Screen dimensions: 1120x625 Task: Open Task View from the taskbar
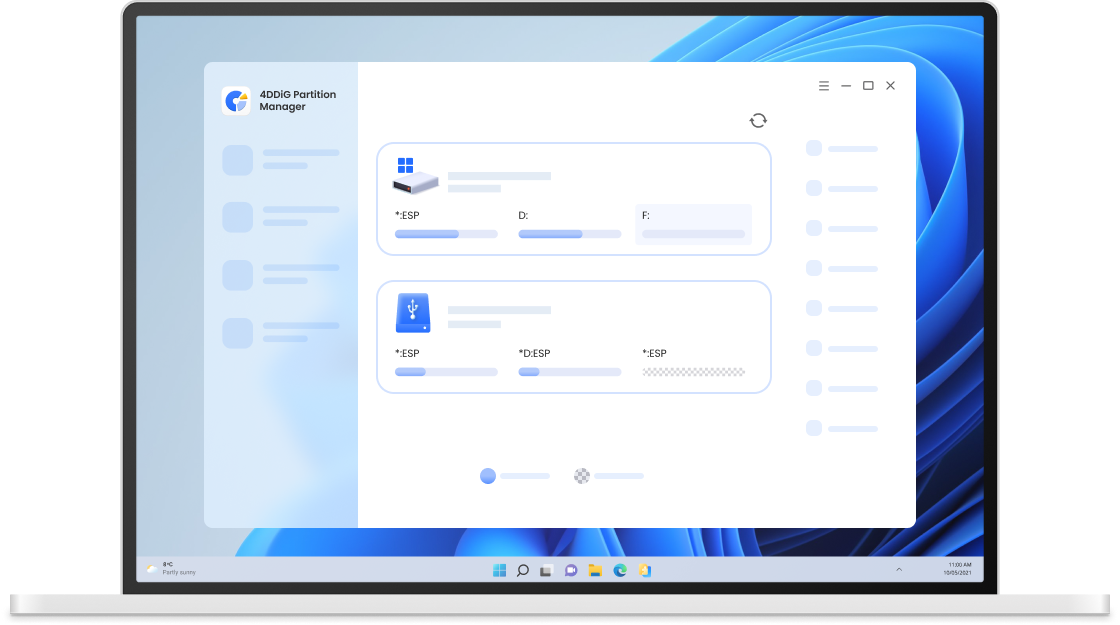click(x=546, y=570)
